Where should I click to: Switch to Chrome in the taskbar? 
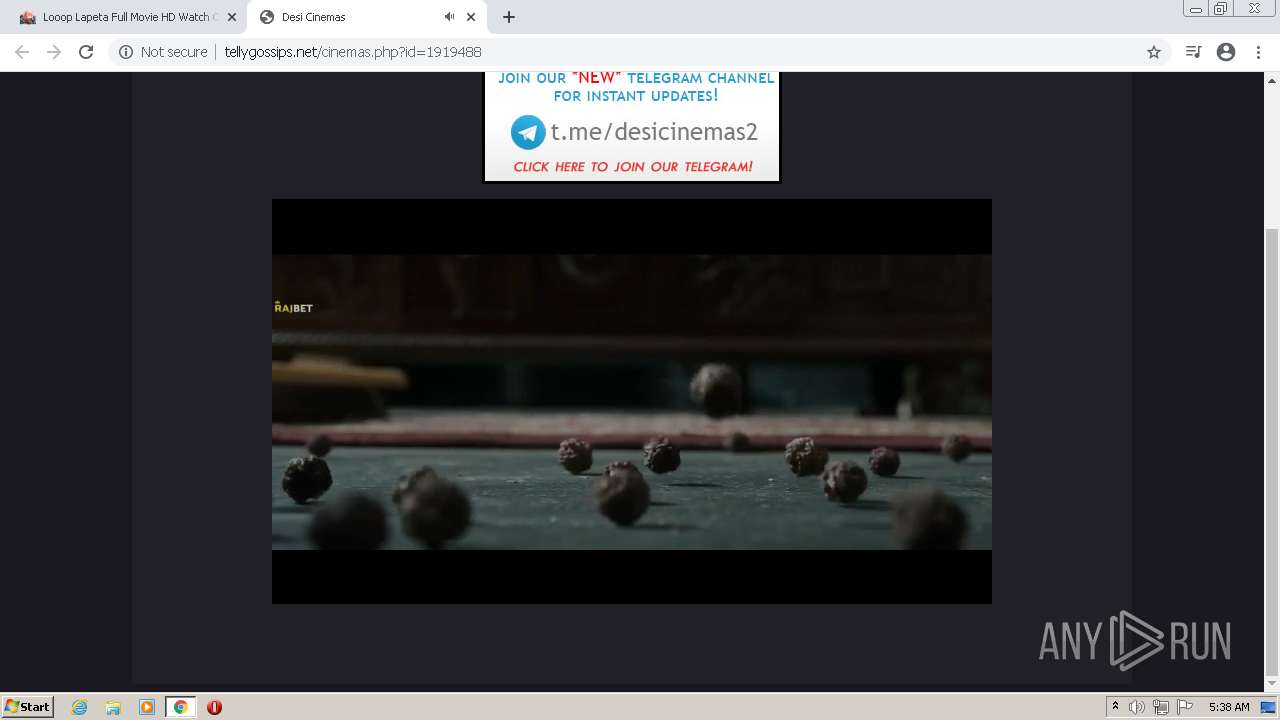[x=181, y=707]
